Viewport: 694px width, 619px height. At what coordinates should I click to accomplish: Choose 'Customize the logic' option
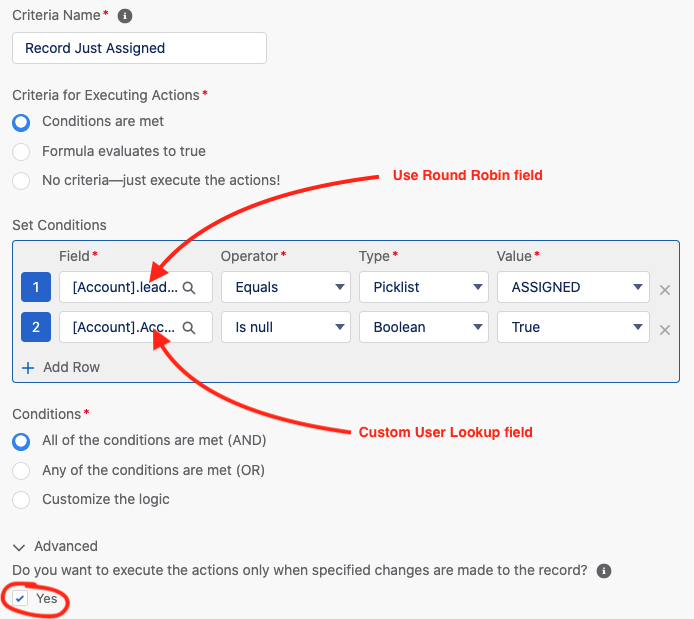click(21, 500)
